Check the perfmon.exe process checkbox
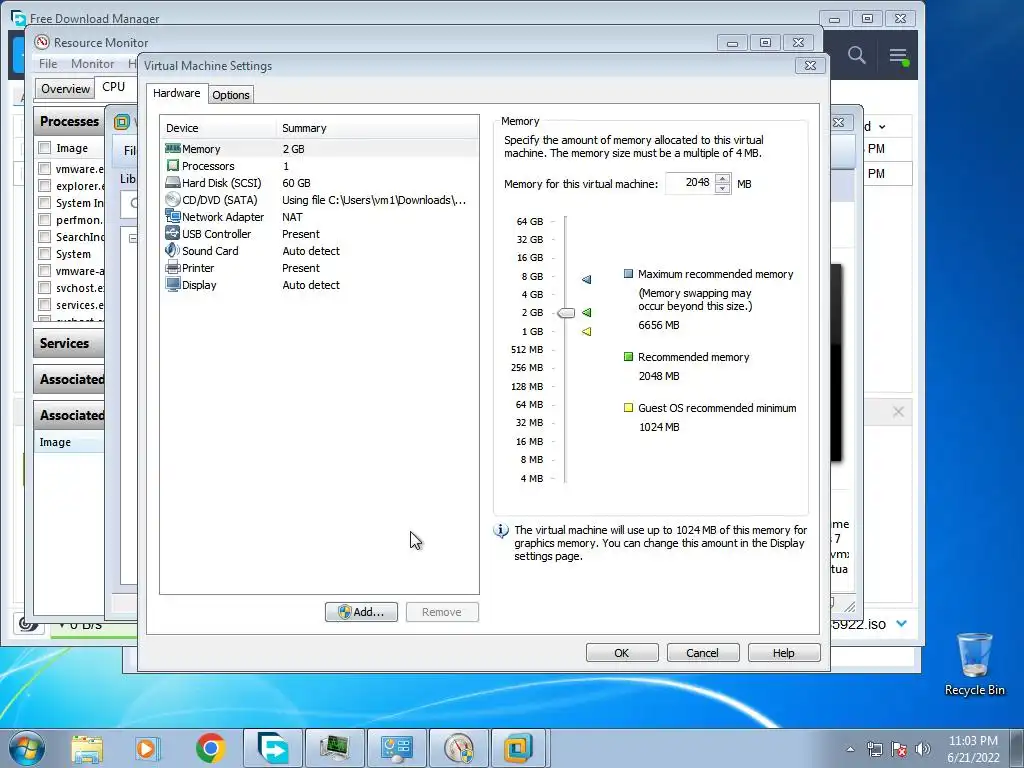Screen dimensions: 1024x768 click(x=44, y=219)
